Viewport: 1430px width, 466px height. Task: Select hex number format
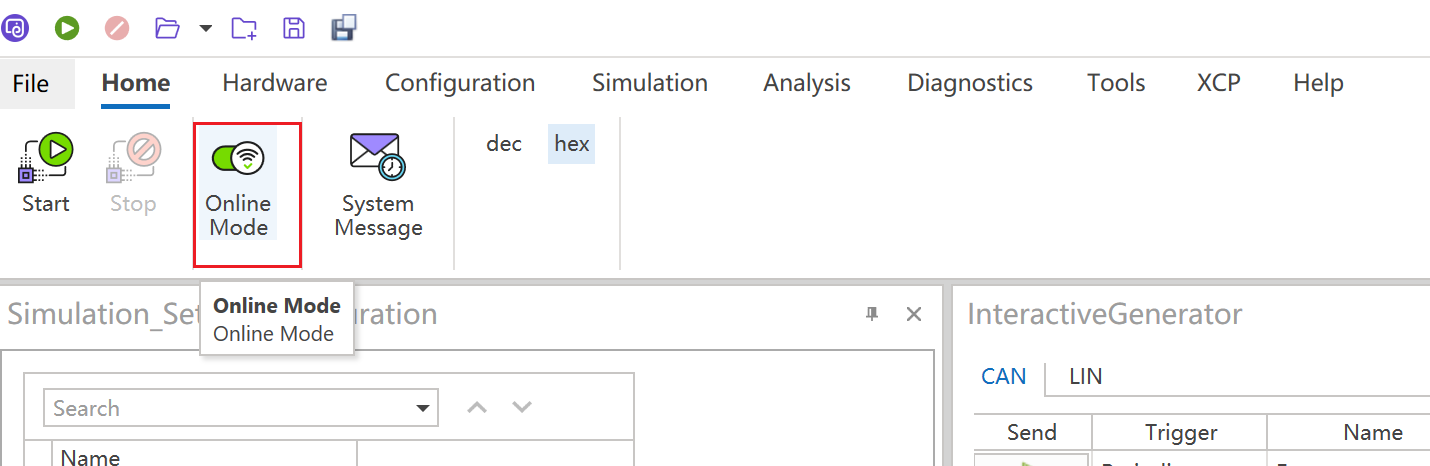click(572, 144)
